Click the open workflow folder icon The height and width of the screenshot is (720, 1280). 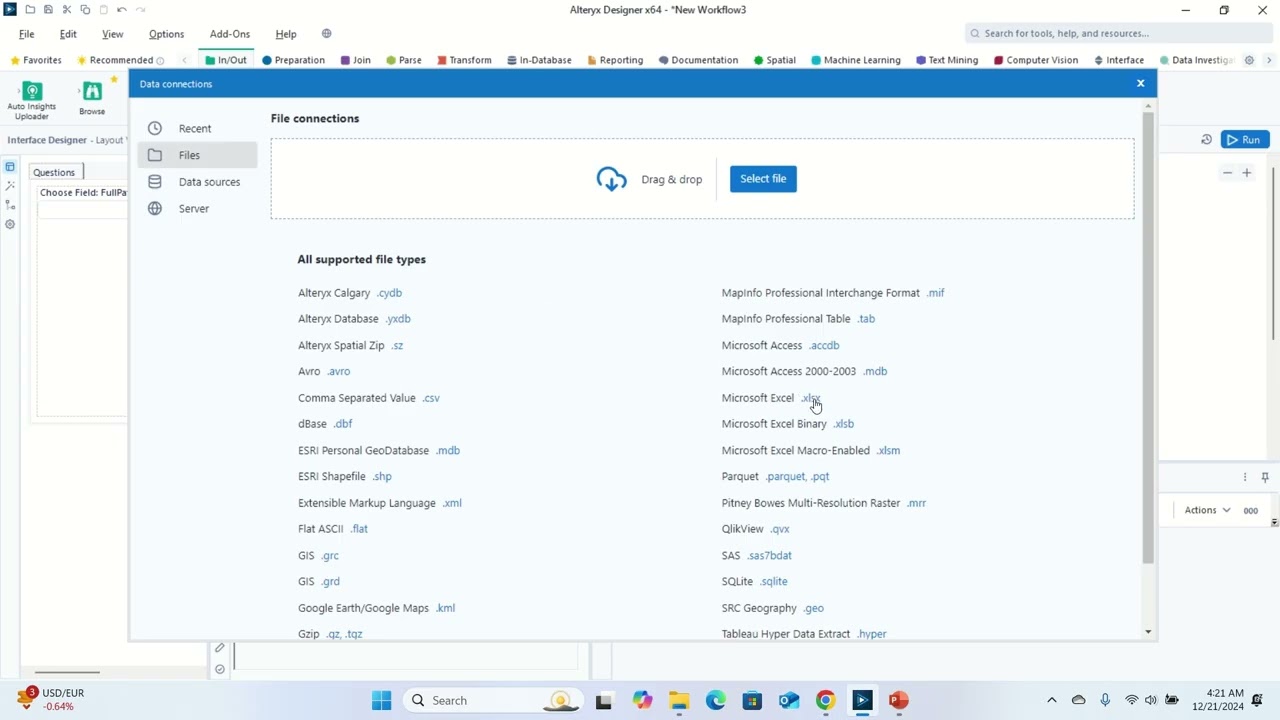click(x=30, y=10)
